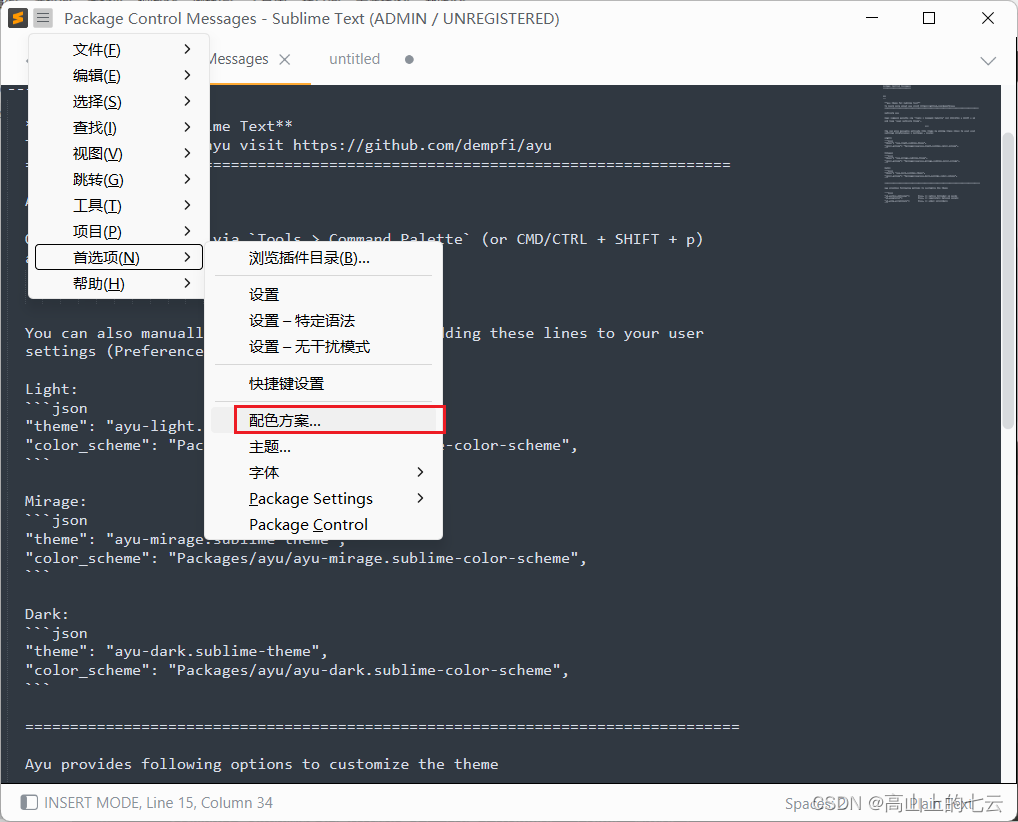Open Package Control menu item

323,524
